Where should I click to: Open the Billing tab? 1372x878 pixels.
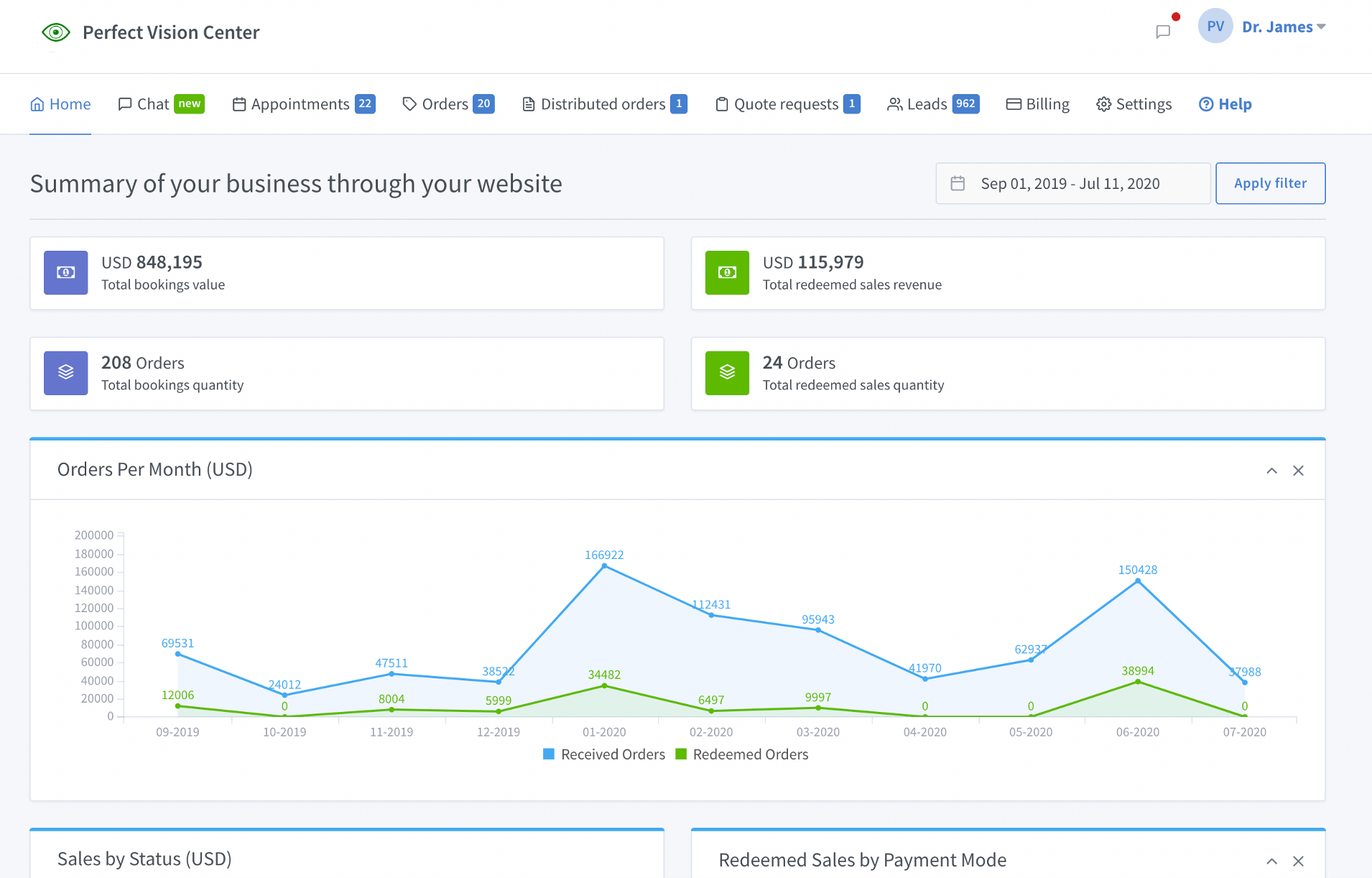[1038, 104]
